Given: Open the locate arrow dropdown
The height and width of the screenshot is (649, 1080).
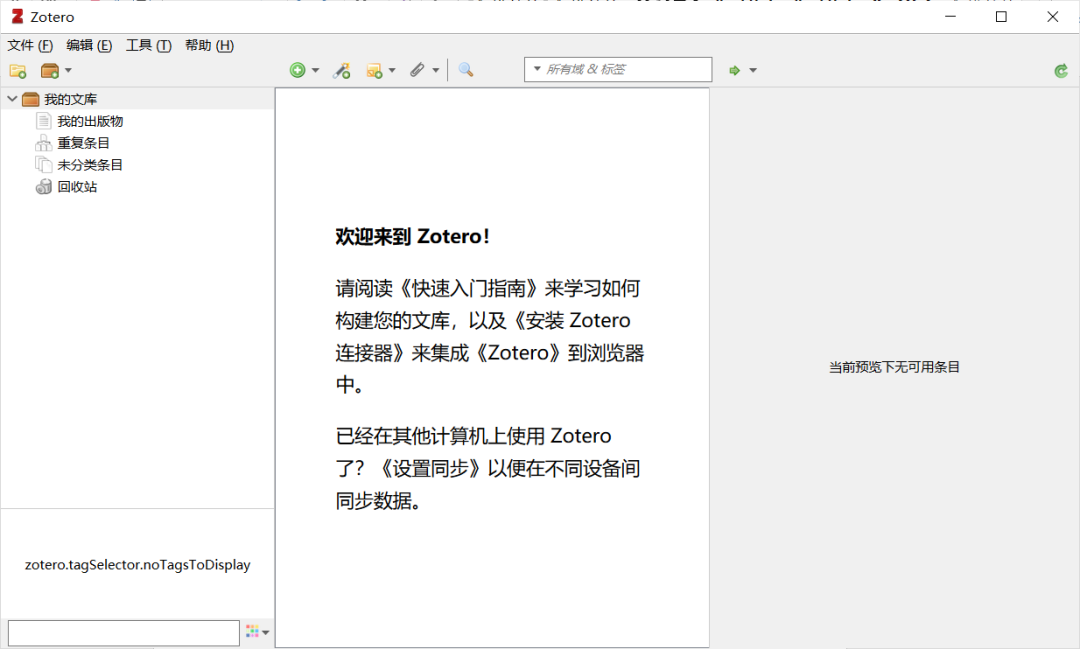Looking at the screenshot, I should (x=753, y=70).
